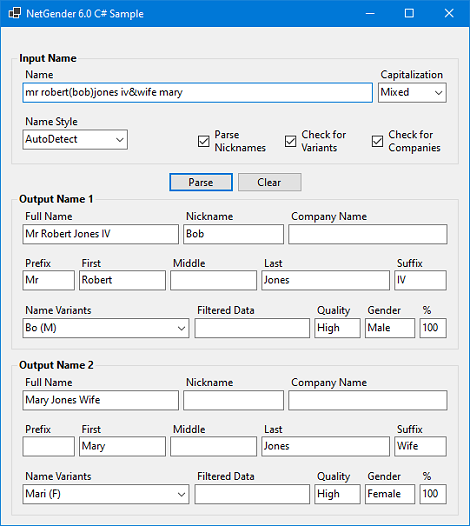Viewport: 470px width, 526px height.
Task: Click Output Name 2 Last field Jones
Action: 325,446
